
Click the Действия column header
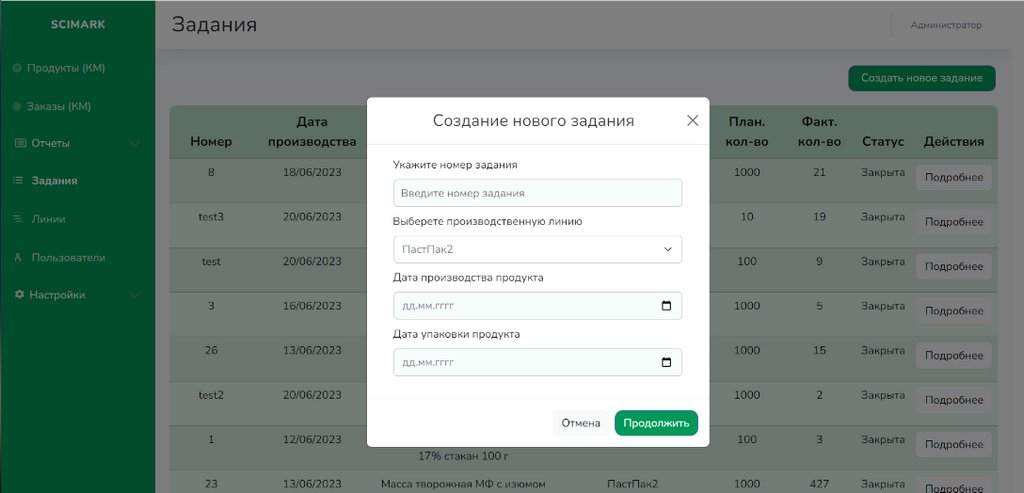953,142
